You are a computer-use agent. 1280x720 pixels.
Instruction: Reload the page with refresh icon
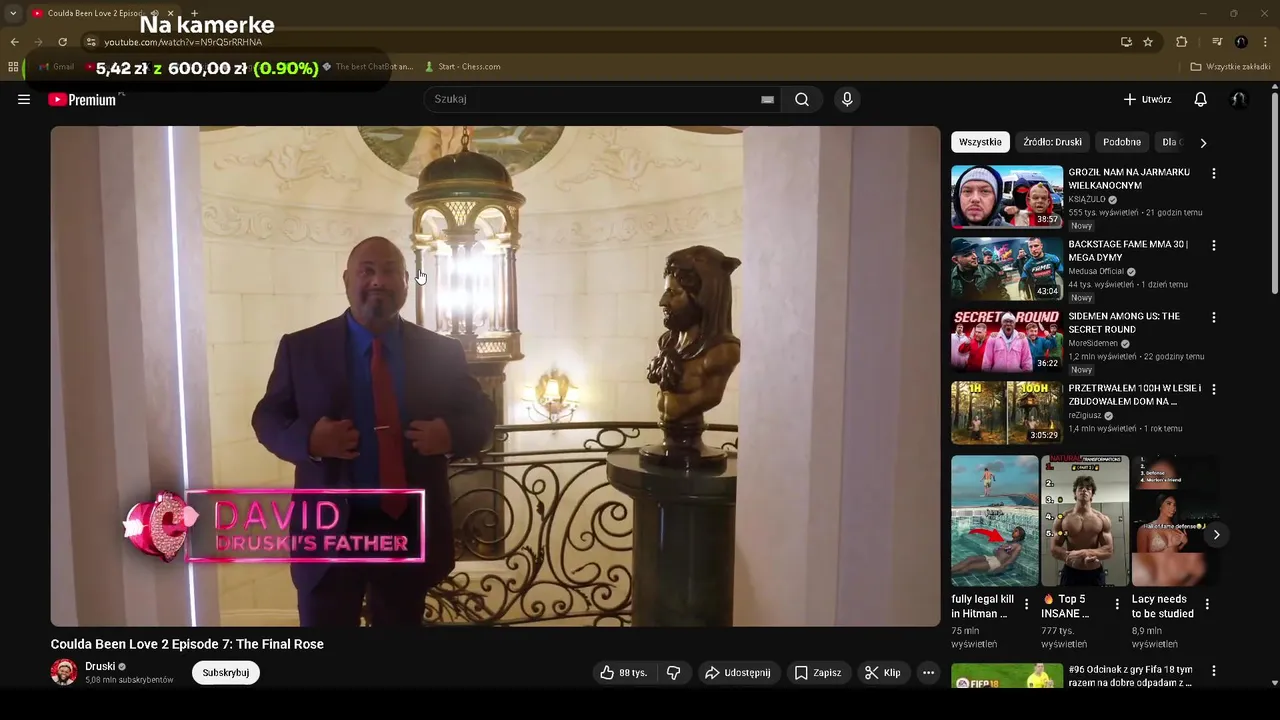point(62,42)
